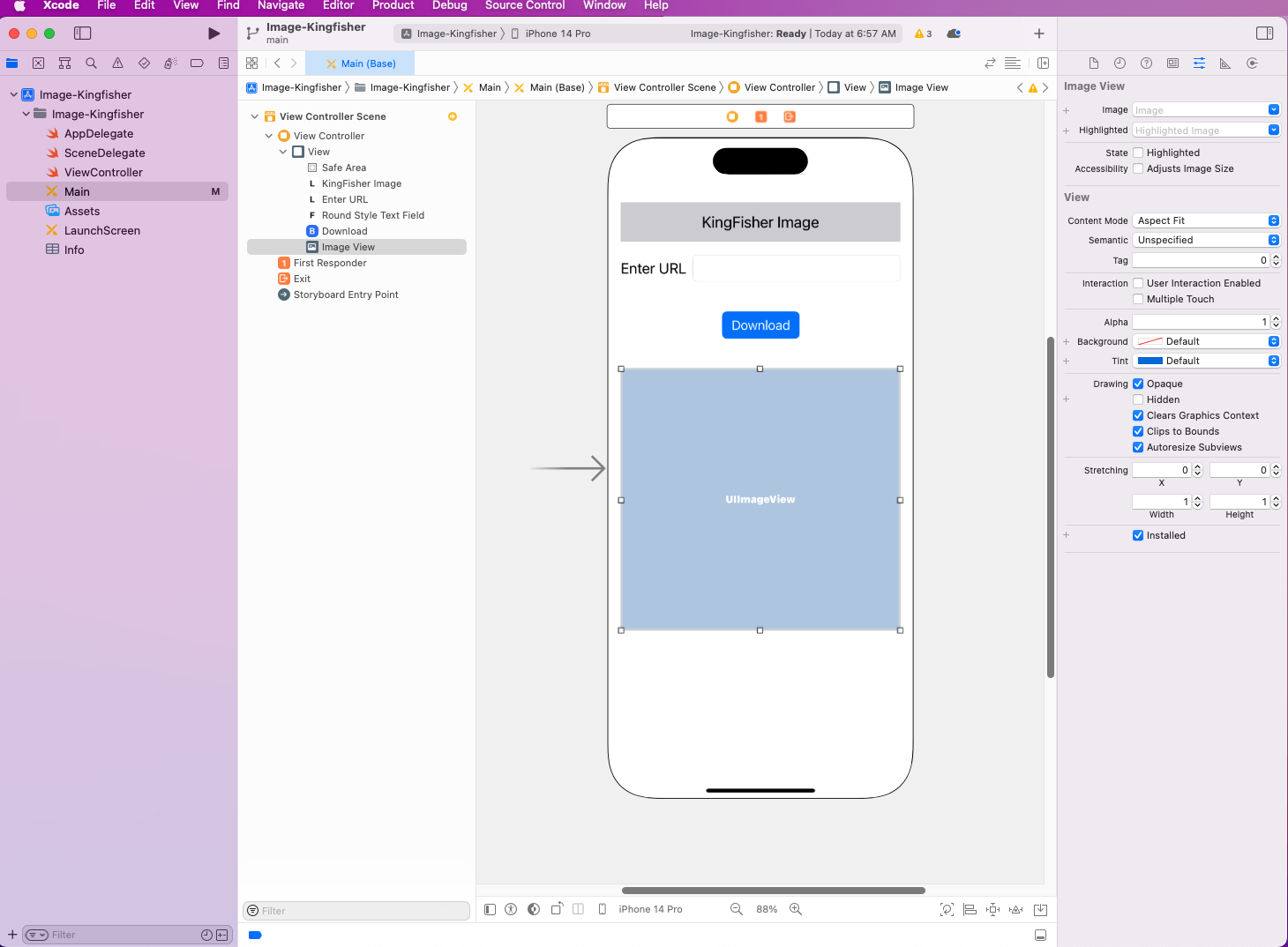Open the Content Mode dropdown
The width and height of the screenshot is (1288, 947).
(1205, 220)
